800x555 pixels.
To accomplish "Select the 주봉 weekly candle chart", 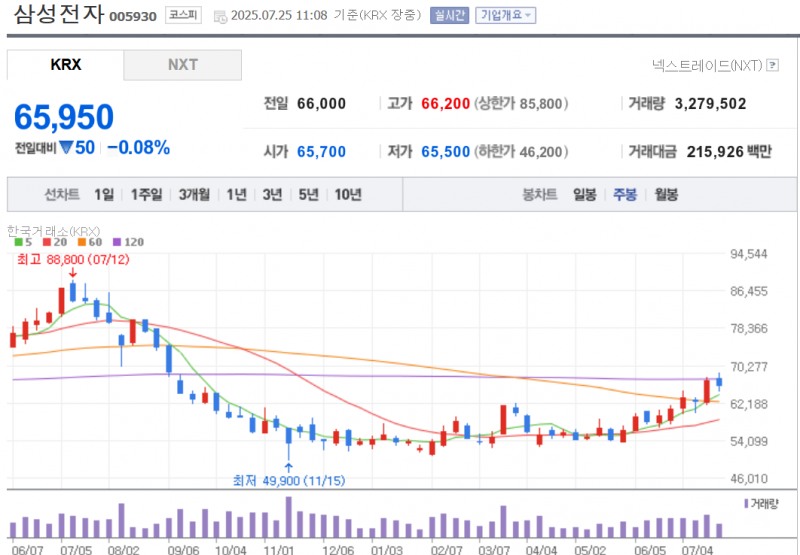I will [x=625, y=195].
